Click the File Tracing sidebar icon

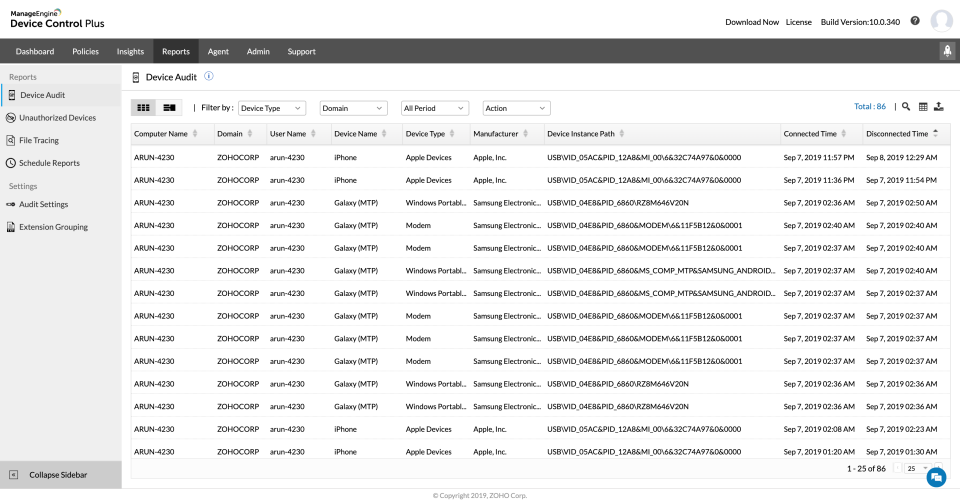pos(10,140)
